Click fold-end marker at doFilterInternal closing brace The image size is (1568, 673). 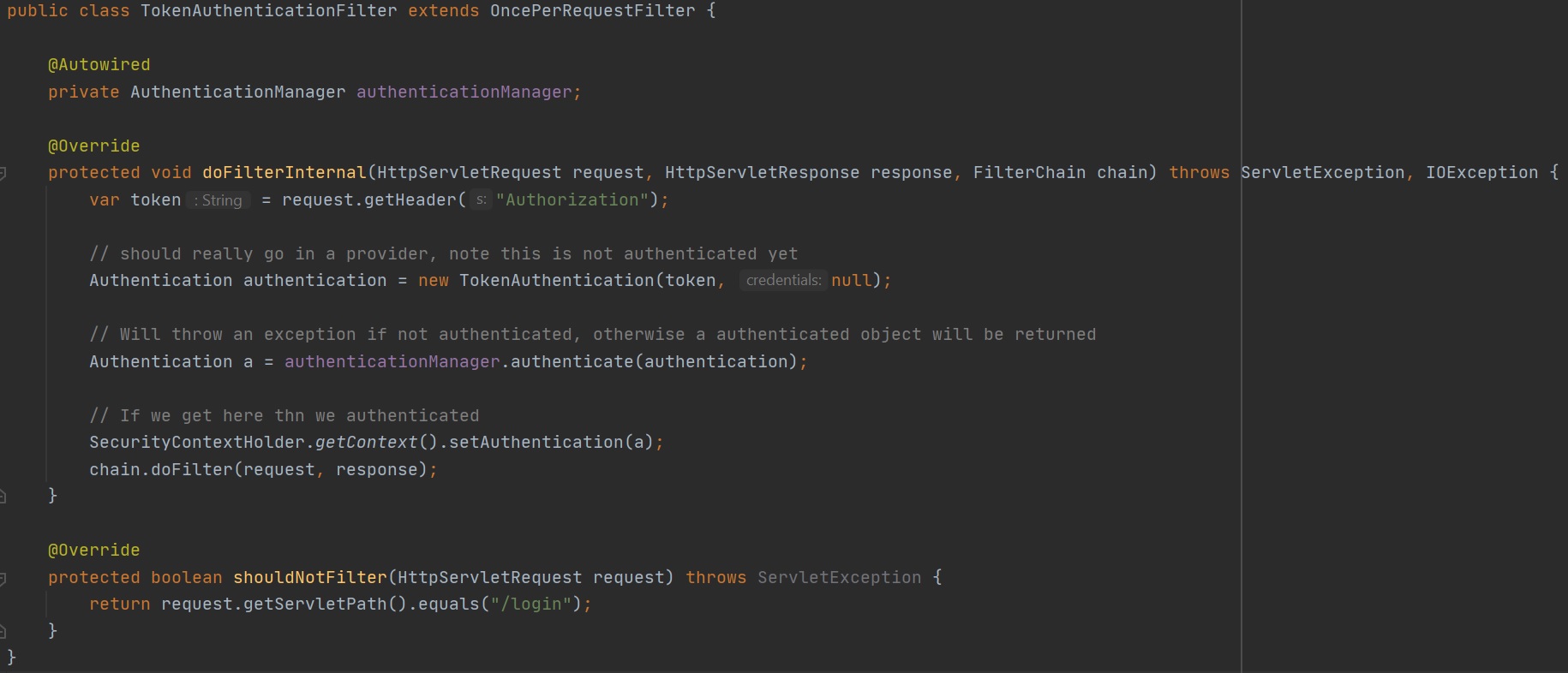click(3, 496)
